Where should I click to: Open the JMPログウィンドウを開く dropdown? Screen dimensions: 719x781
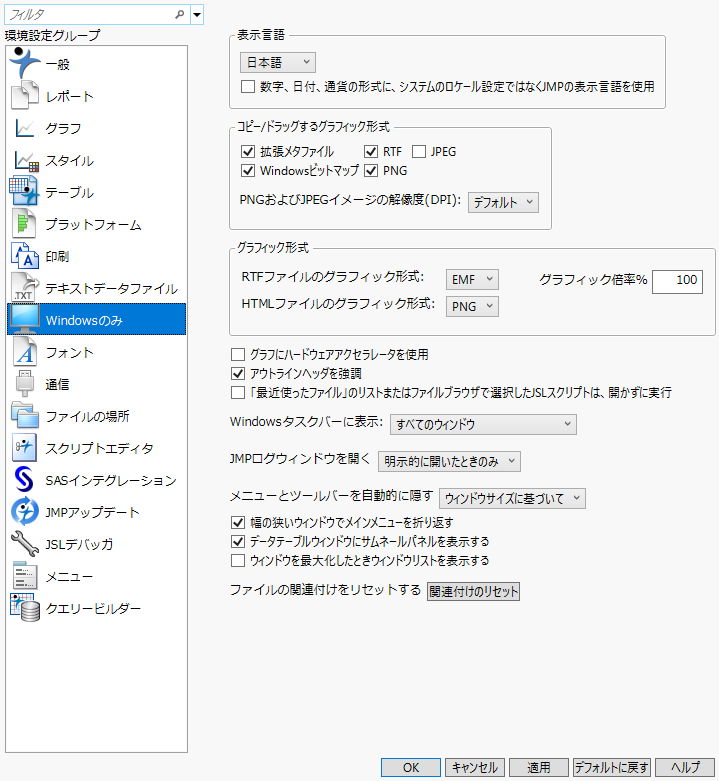coord(449,461)
